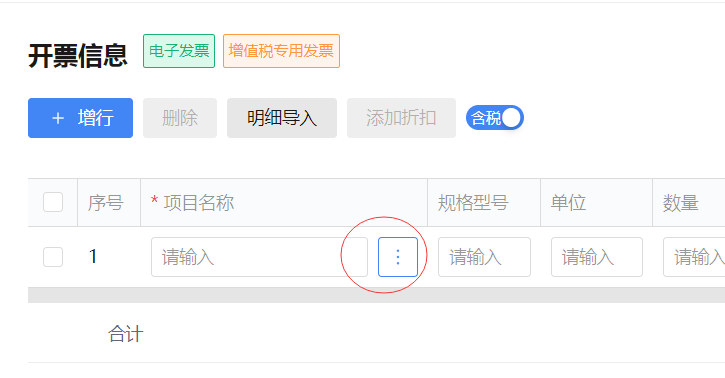Check the select-all checkbox in table header

tap(53, 202)
